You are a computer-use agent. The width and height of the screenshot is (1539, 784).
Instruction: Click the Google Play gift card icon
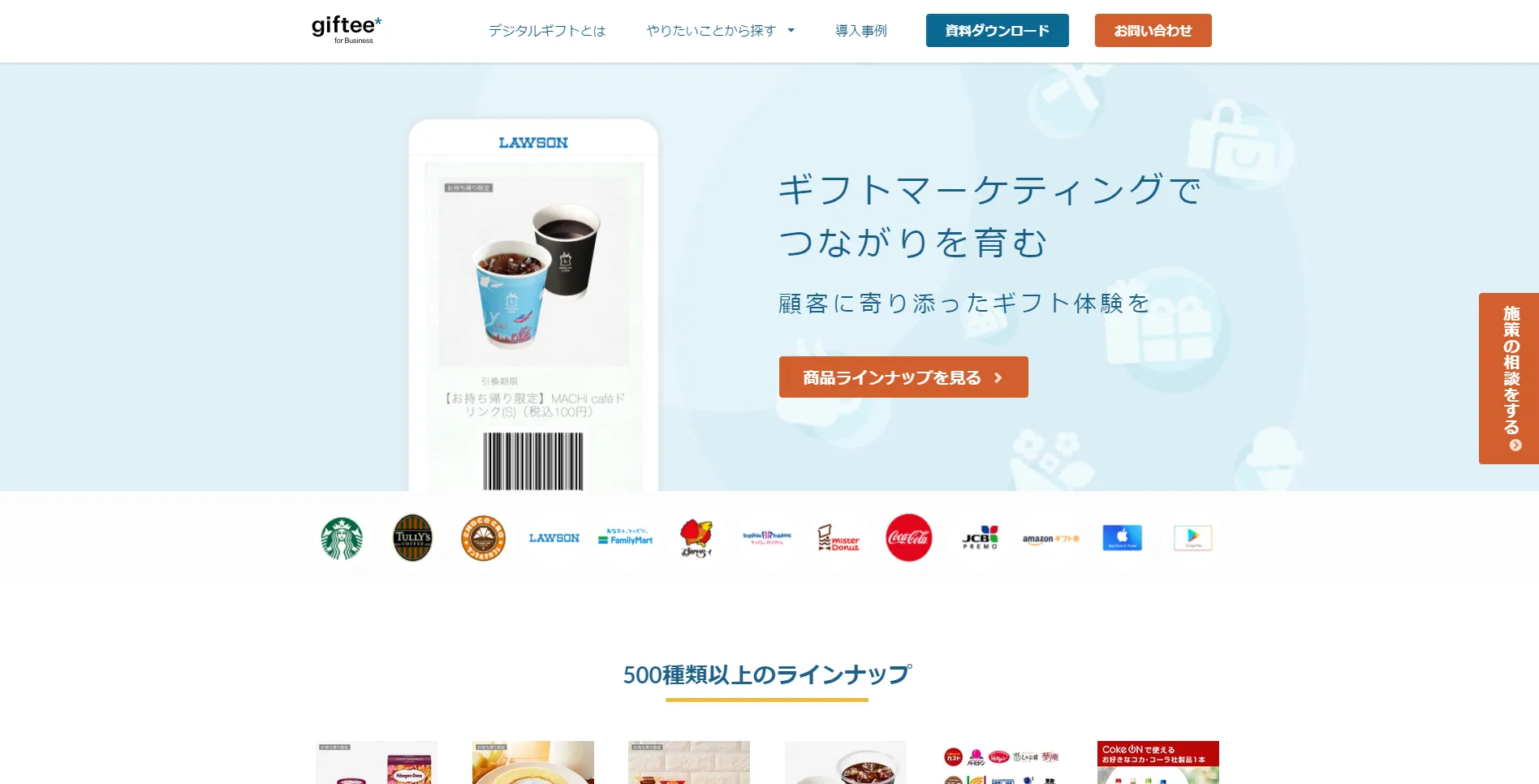click(1192, 538)
